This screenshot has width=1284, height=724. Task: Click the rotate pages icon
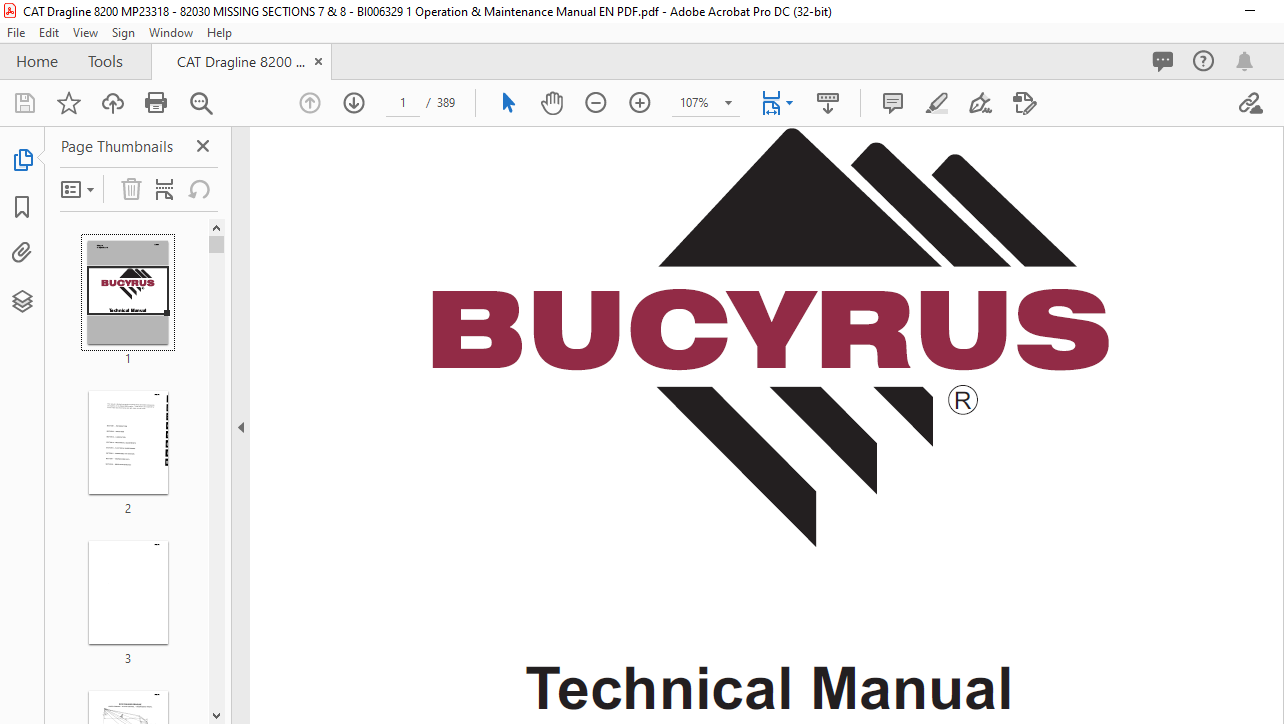pyautogui.click(x=199, y=189)
